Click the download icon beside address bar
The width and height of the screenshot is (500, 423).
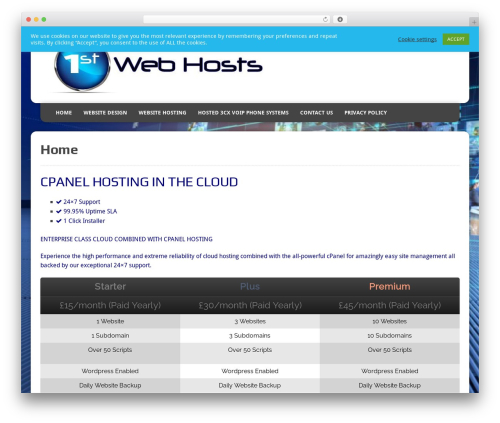coord(340,19)
